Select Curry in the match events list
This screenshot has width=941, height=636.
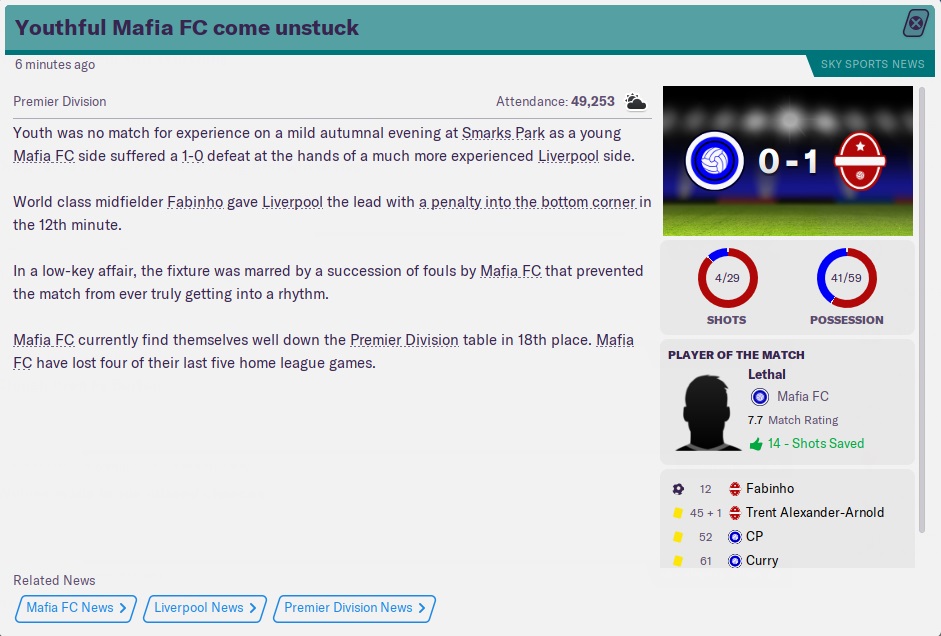pyautogui.click(x=762, y=561)
